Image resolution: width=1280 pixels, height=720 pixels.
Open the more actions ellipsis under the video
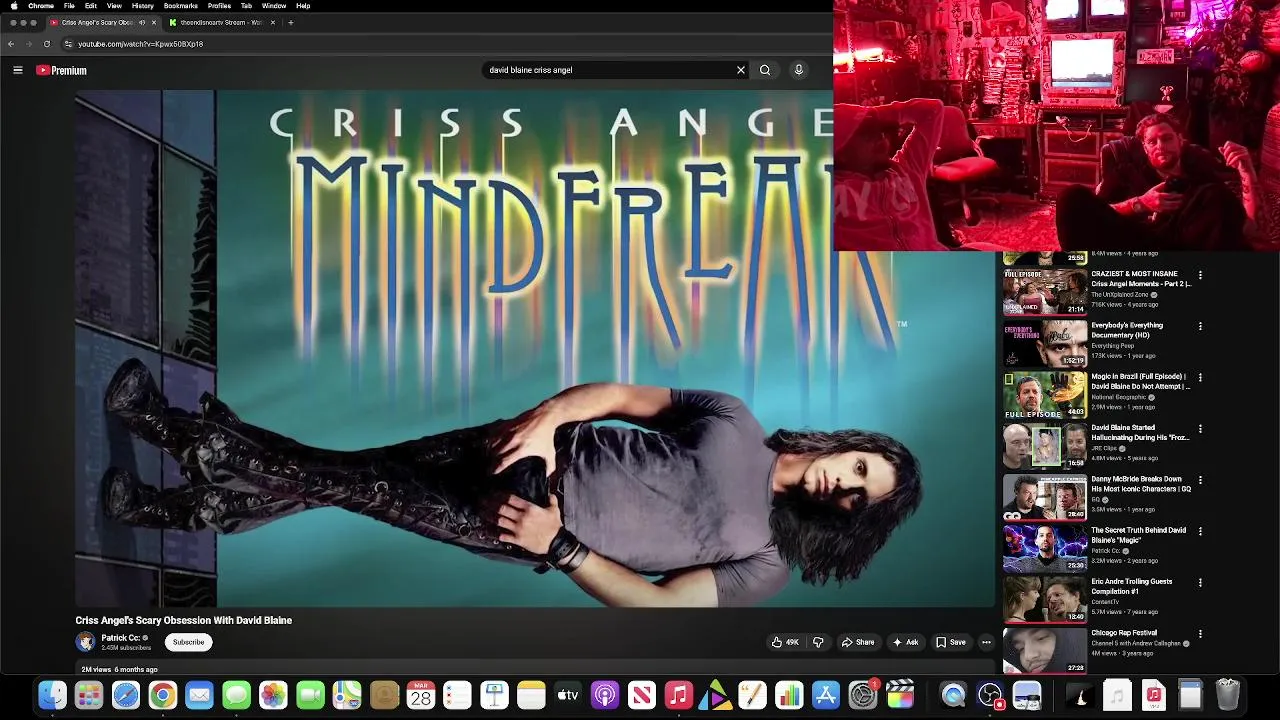coord(986,642)
